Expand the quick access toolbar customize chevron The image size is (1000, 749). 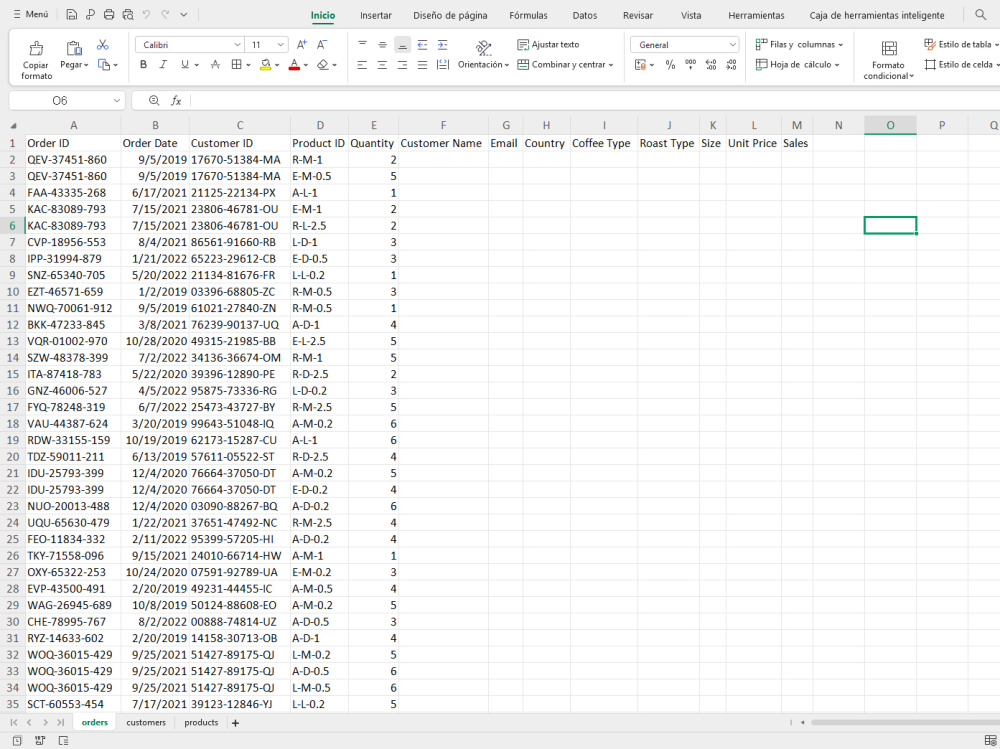(x=184, y=15)
